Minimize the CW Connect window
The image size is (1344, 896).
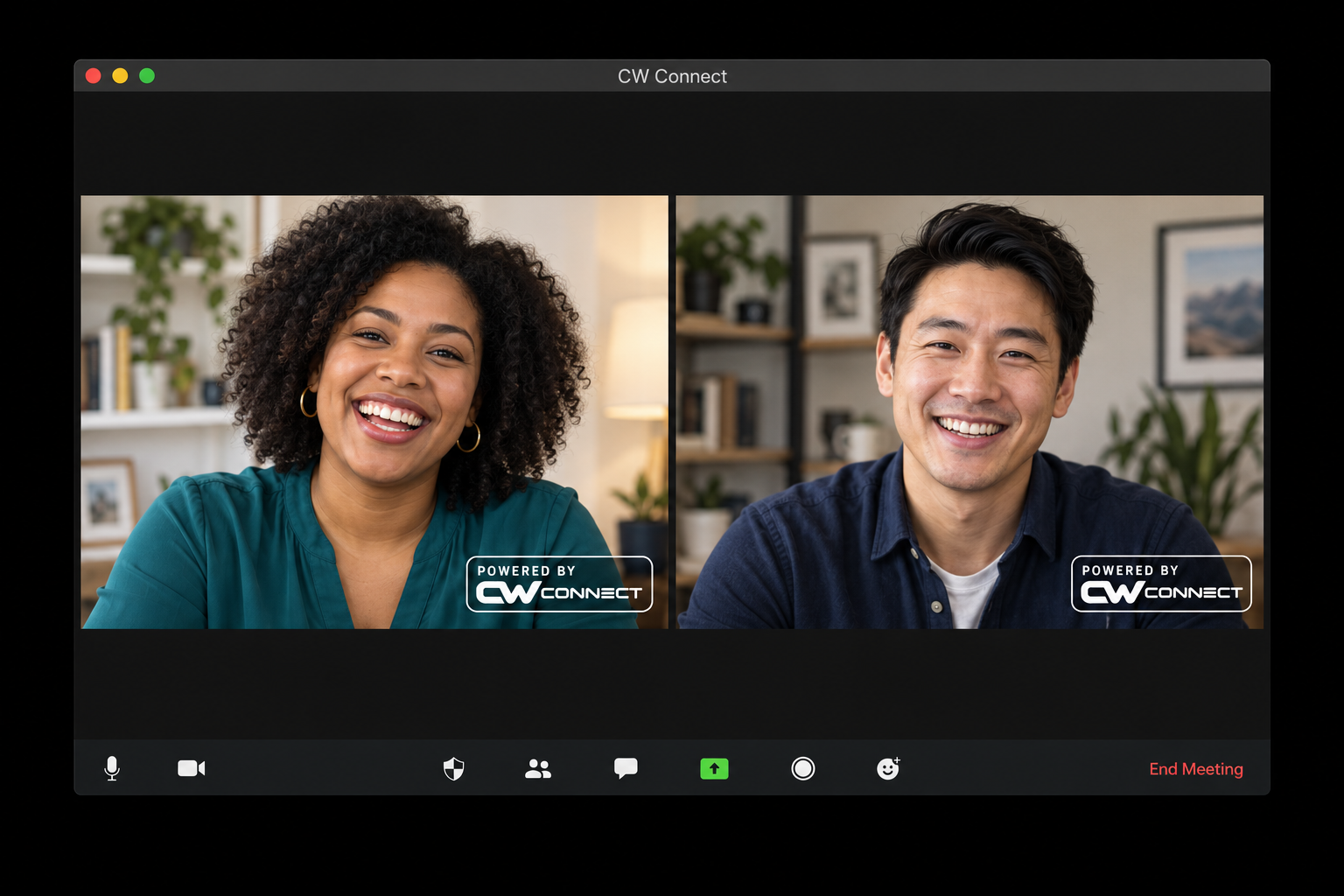[120, 76]
